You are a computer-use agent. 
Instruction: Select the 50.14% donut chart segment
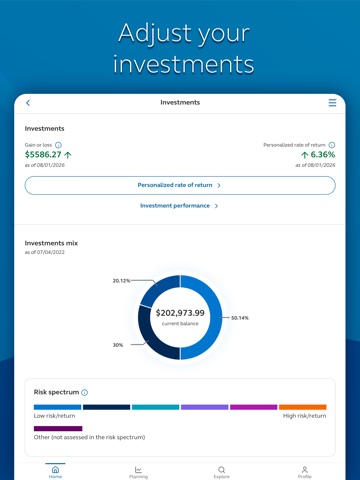tap(215, 317)
